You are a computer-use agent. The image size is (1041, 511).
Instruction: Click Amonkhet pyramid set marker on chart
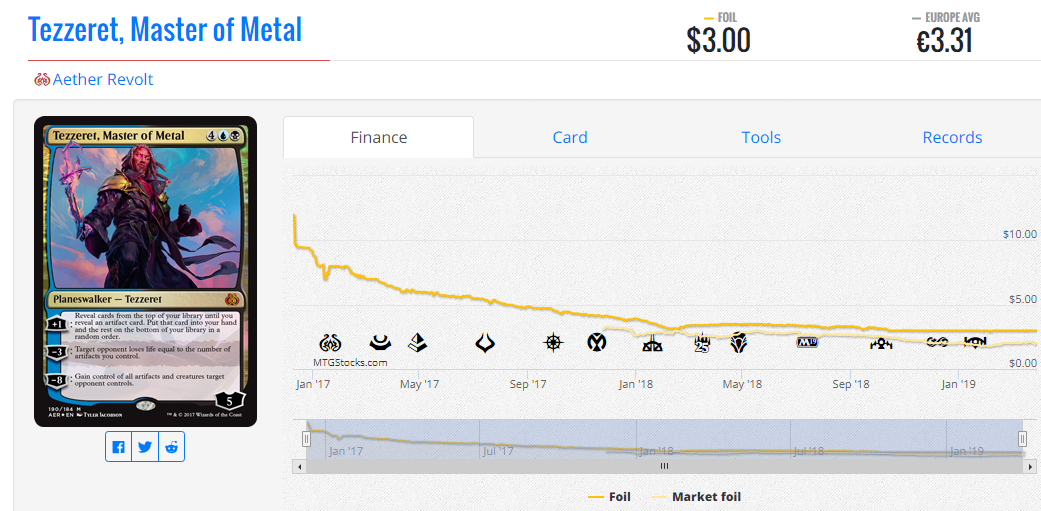point(418,342)
